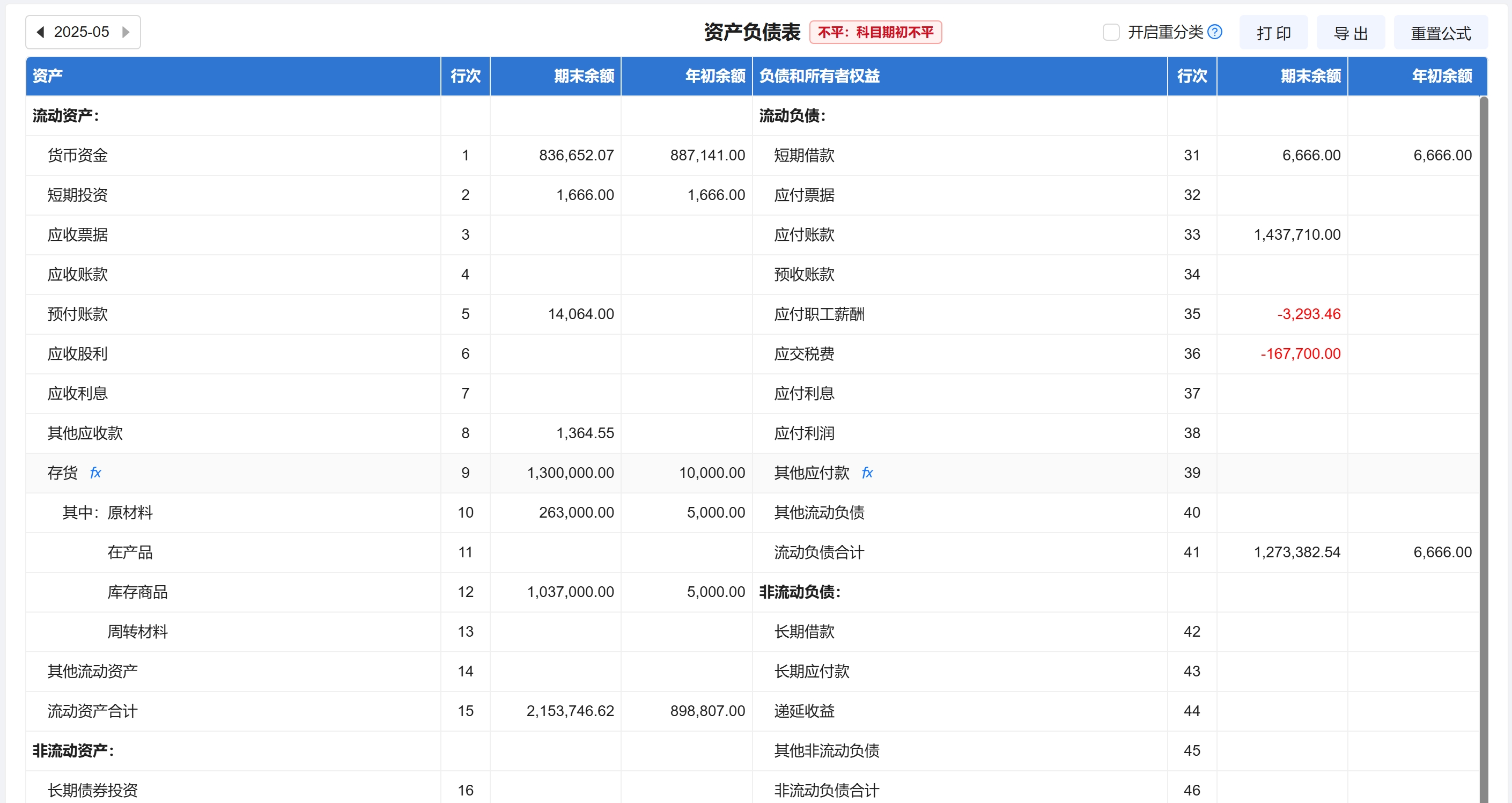Open formula editor fx for 存货
Screen dimensions: 1512x803
(95, 473)
